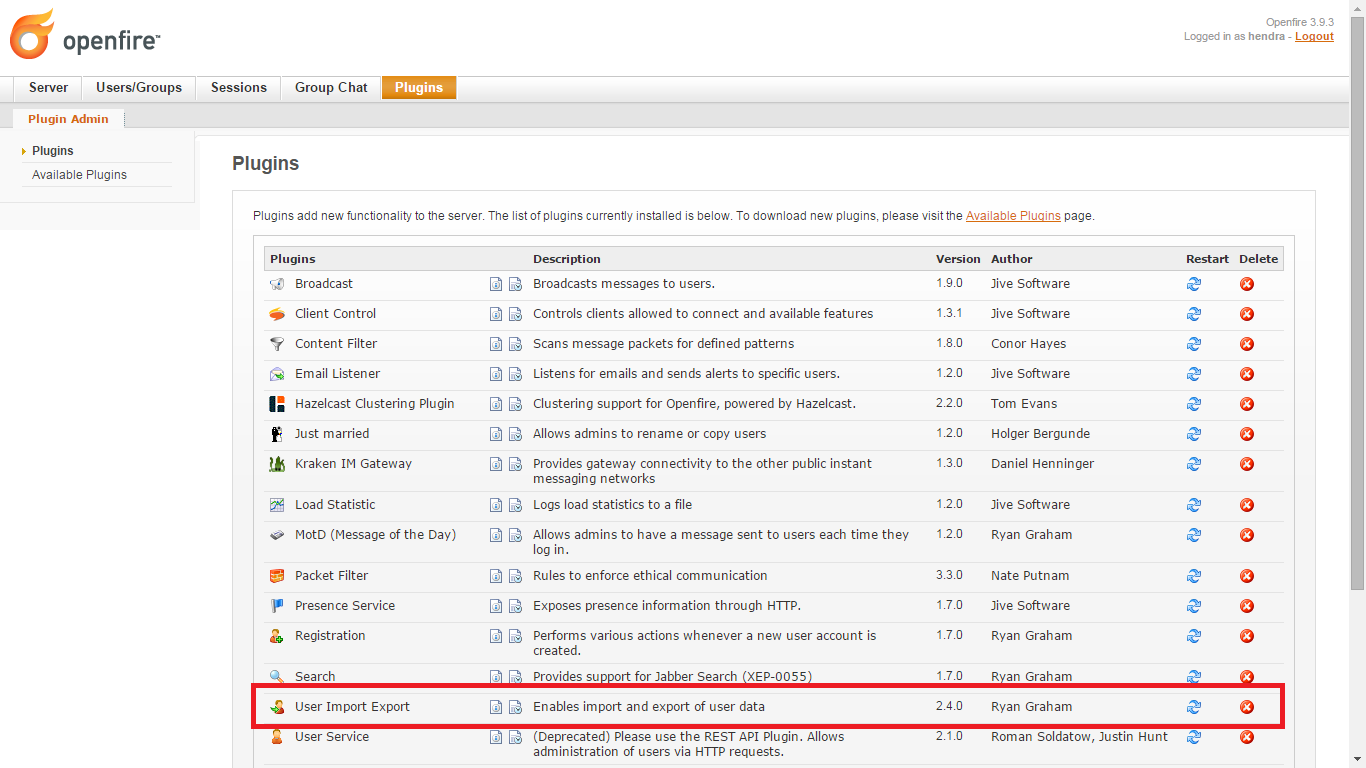Image resolution: width=1366 pixels, height=768 pixels.
Task: Delete the Presence Service plugin
Action: click(x=1247, y=606)
